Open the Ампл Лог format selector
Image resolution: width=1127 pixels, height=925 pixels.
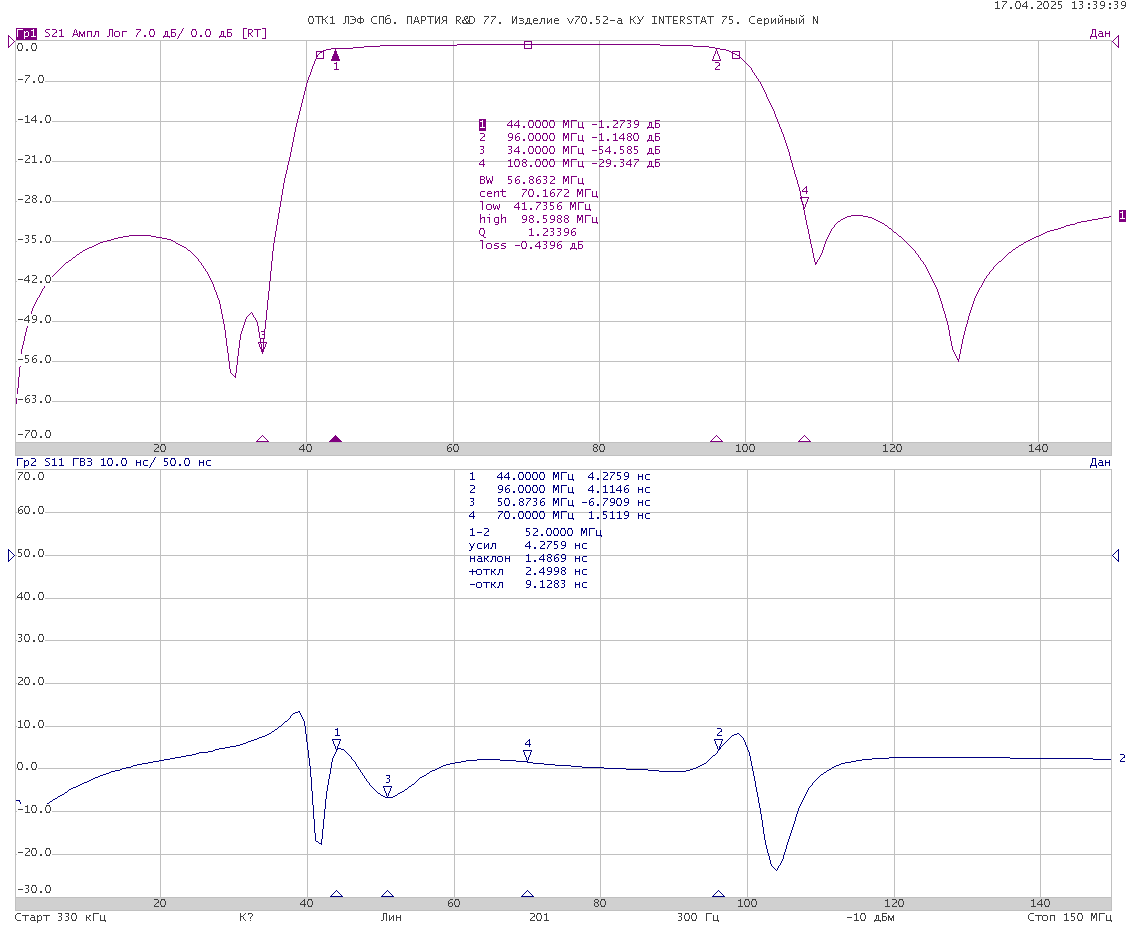(101, 33)
